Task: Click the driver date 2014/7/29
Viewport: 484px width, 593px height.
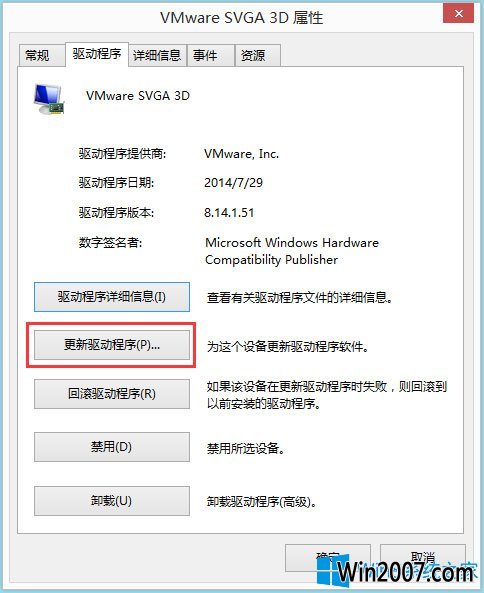Action: (233, 183)
